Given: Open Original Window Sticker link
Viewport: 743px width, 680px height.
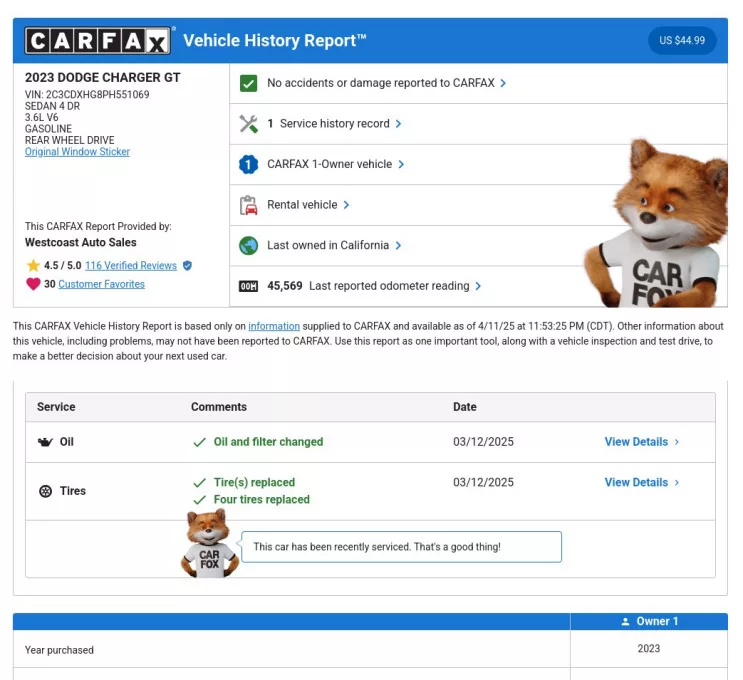Looking at the screenshot, I should point(77,152).
